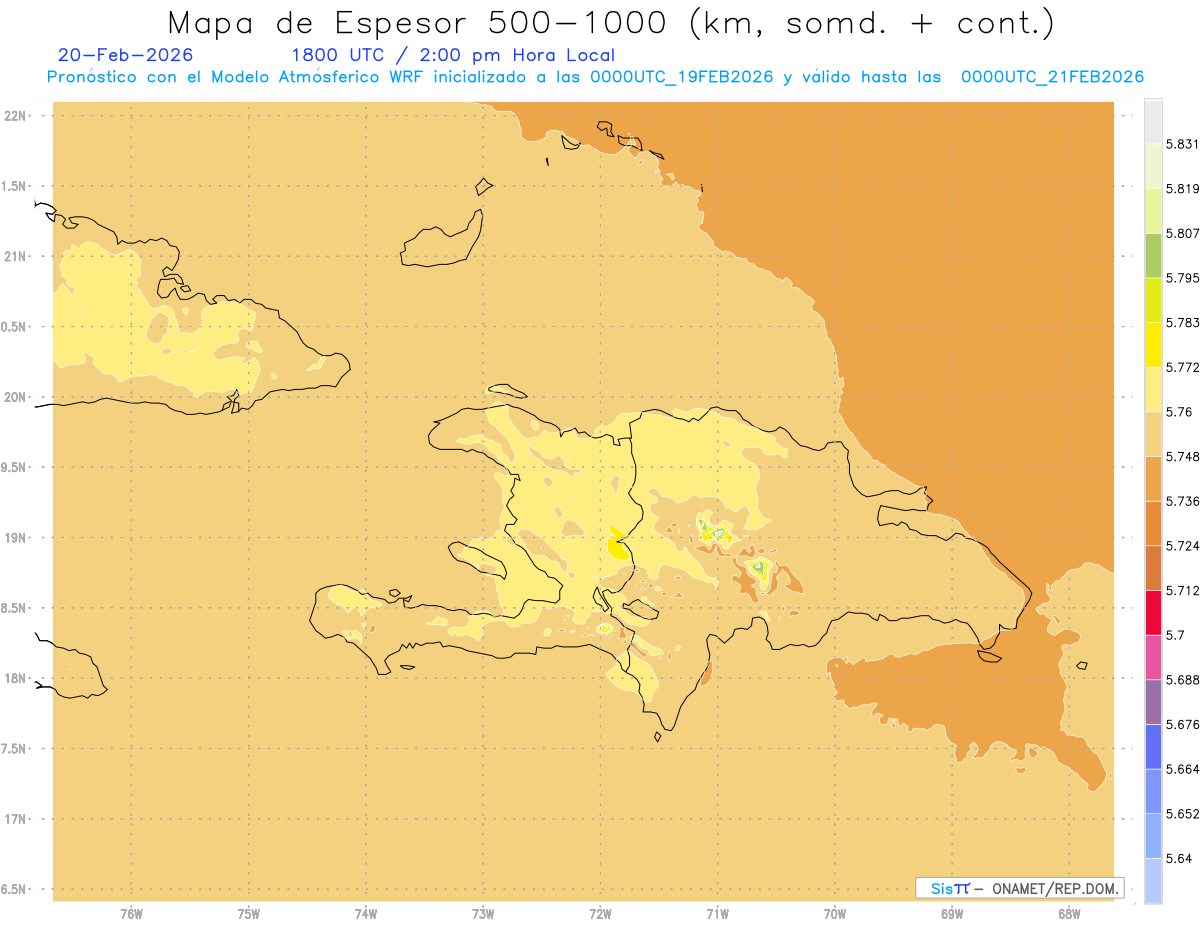Click the 22N latitude axis label
The width and height of the screenshot is (1200, 927).
tap(16, 116)
